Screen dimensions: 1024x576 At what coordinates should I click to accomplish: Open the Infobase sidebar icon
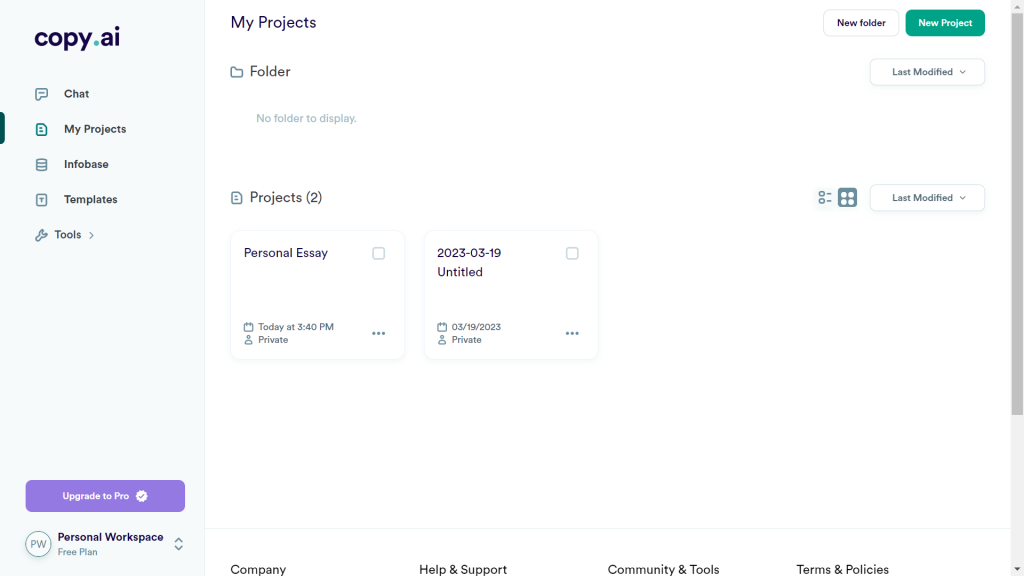39,164
